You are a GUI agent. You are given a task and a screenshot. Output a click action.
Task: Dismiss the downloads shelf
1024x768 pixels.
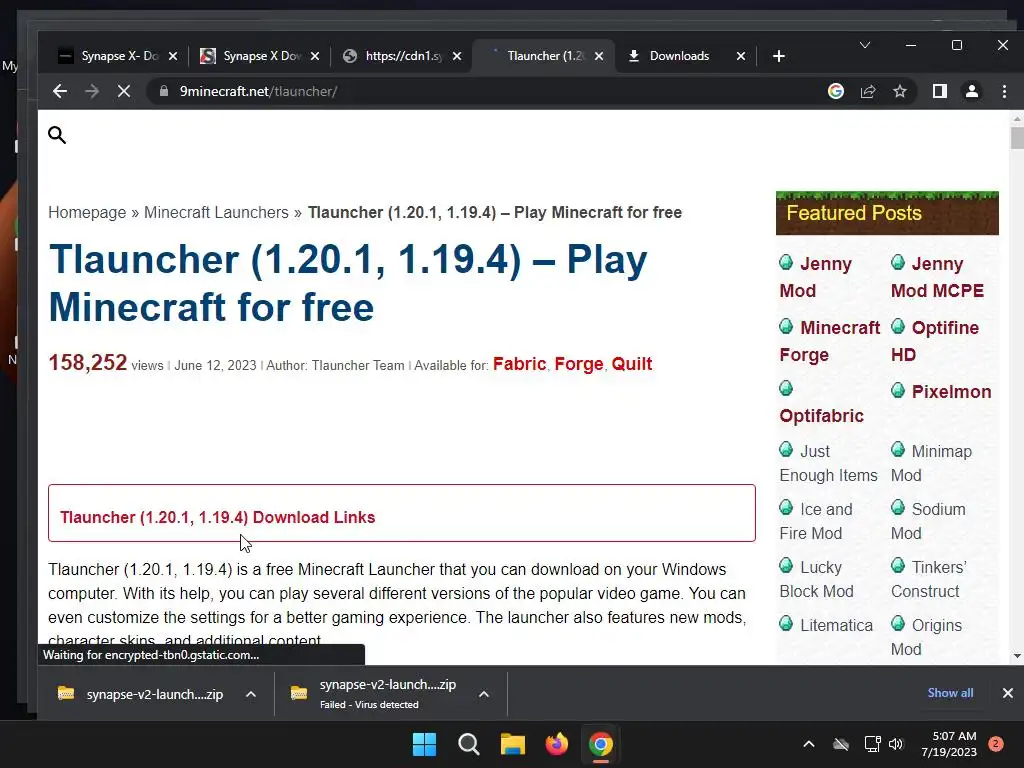pos(1008,693)
